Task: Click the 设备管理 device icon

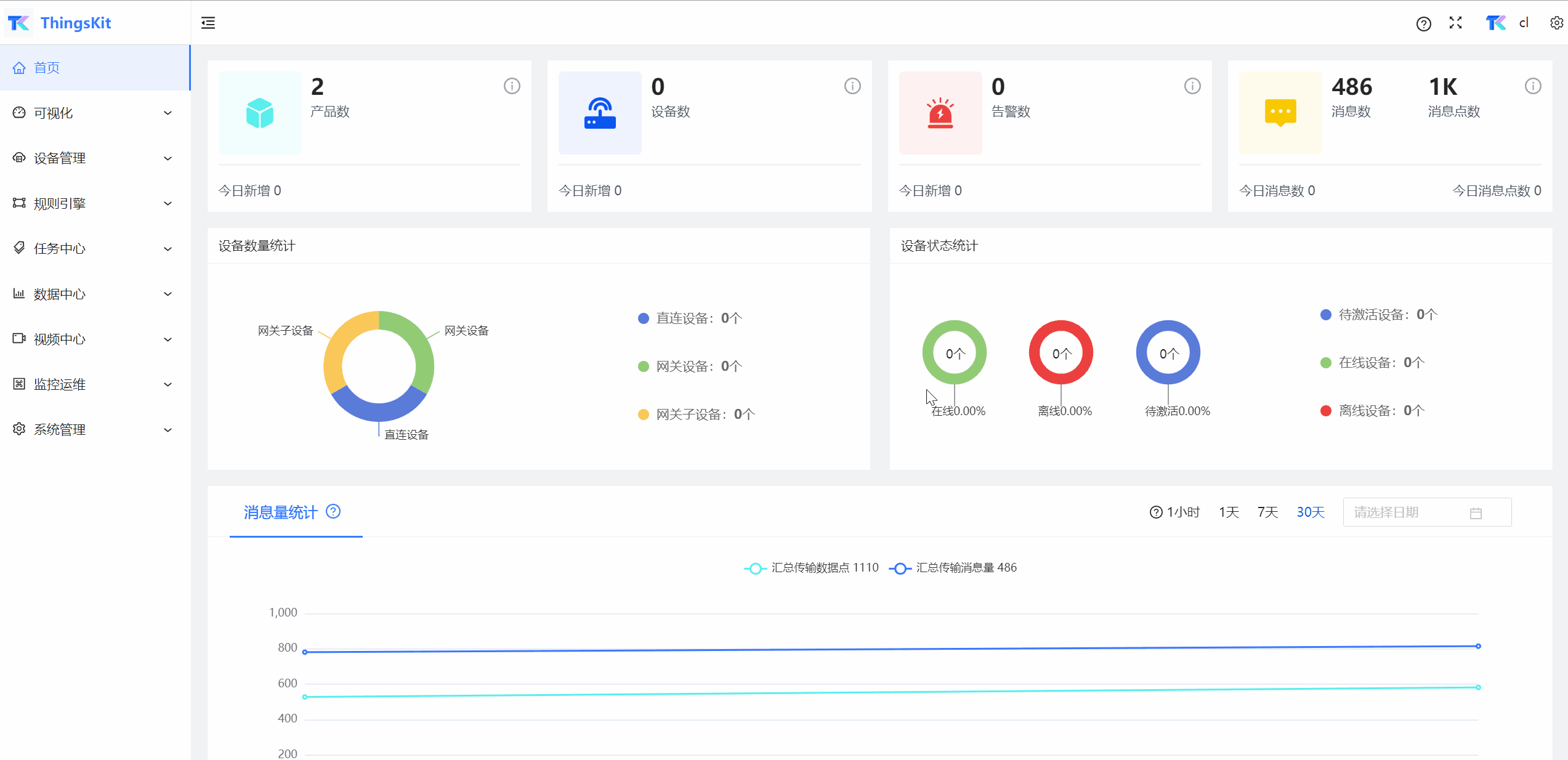Action: coord(19,158)
